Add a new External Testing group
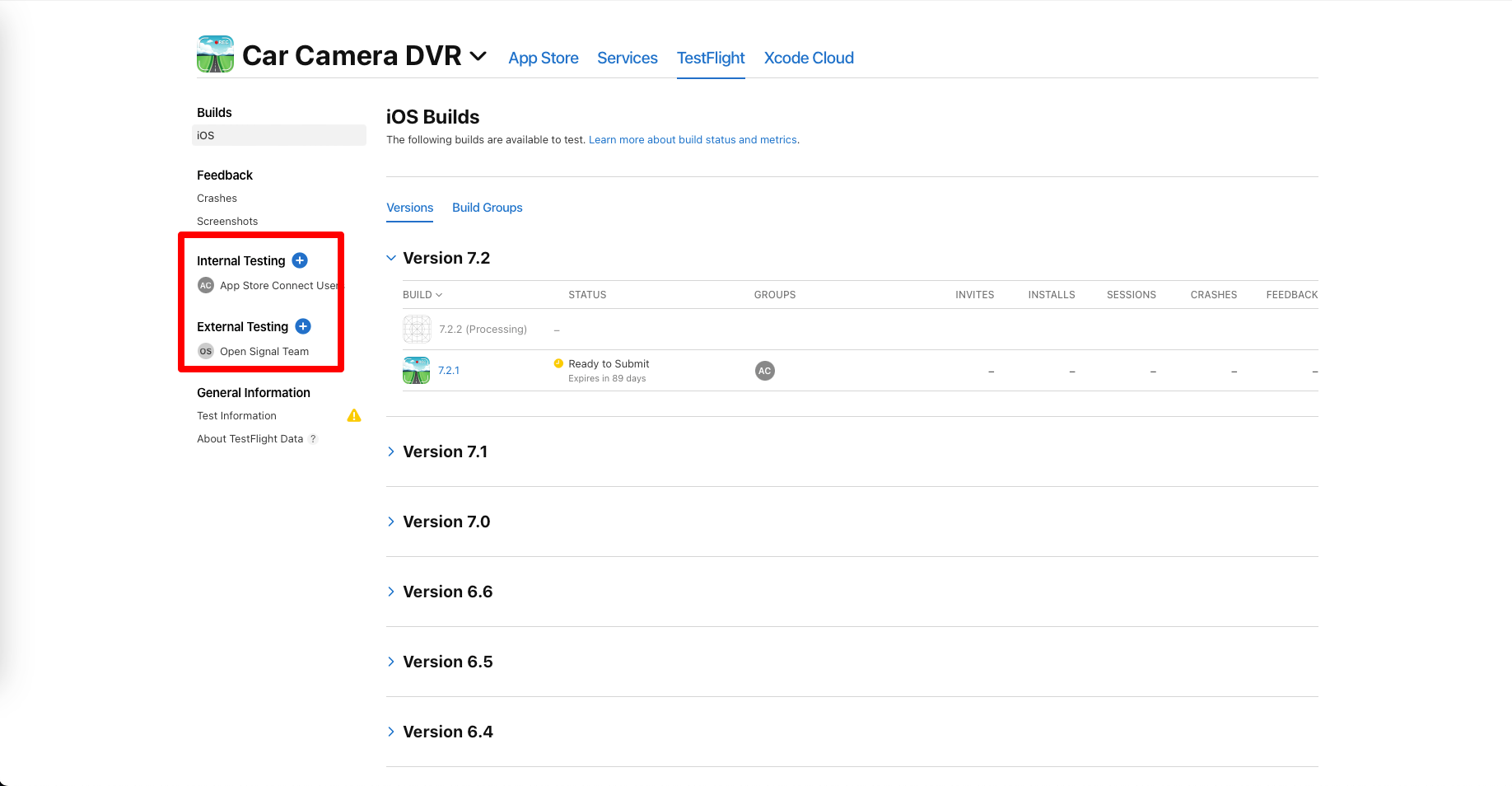Image resolution: width=1512 pixels, height=786 pixels. tap(303, 326)
